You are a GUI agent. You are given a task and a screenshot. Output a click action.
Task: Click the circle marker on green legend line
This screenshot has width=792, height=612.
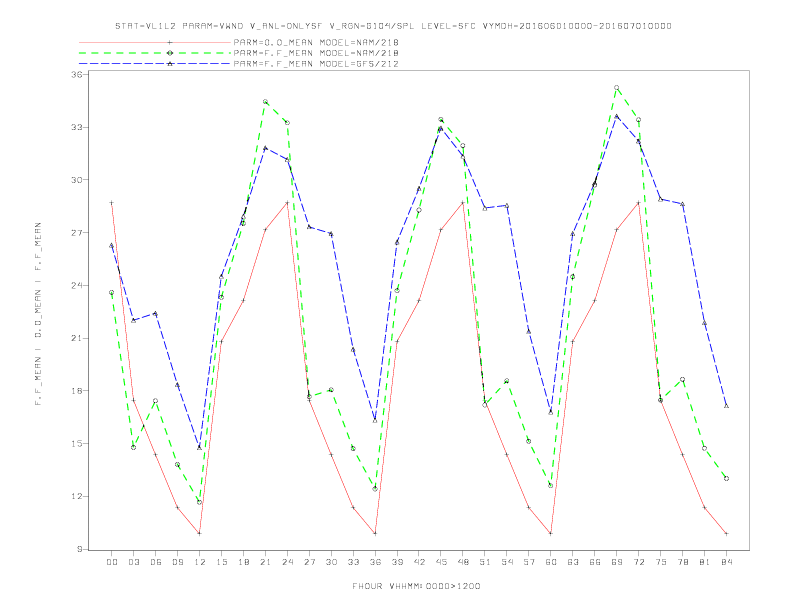[x=170, y=53]
